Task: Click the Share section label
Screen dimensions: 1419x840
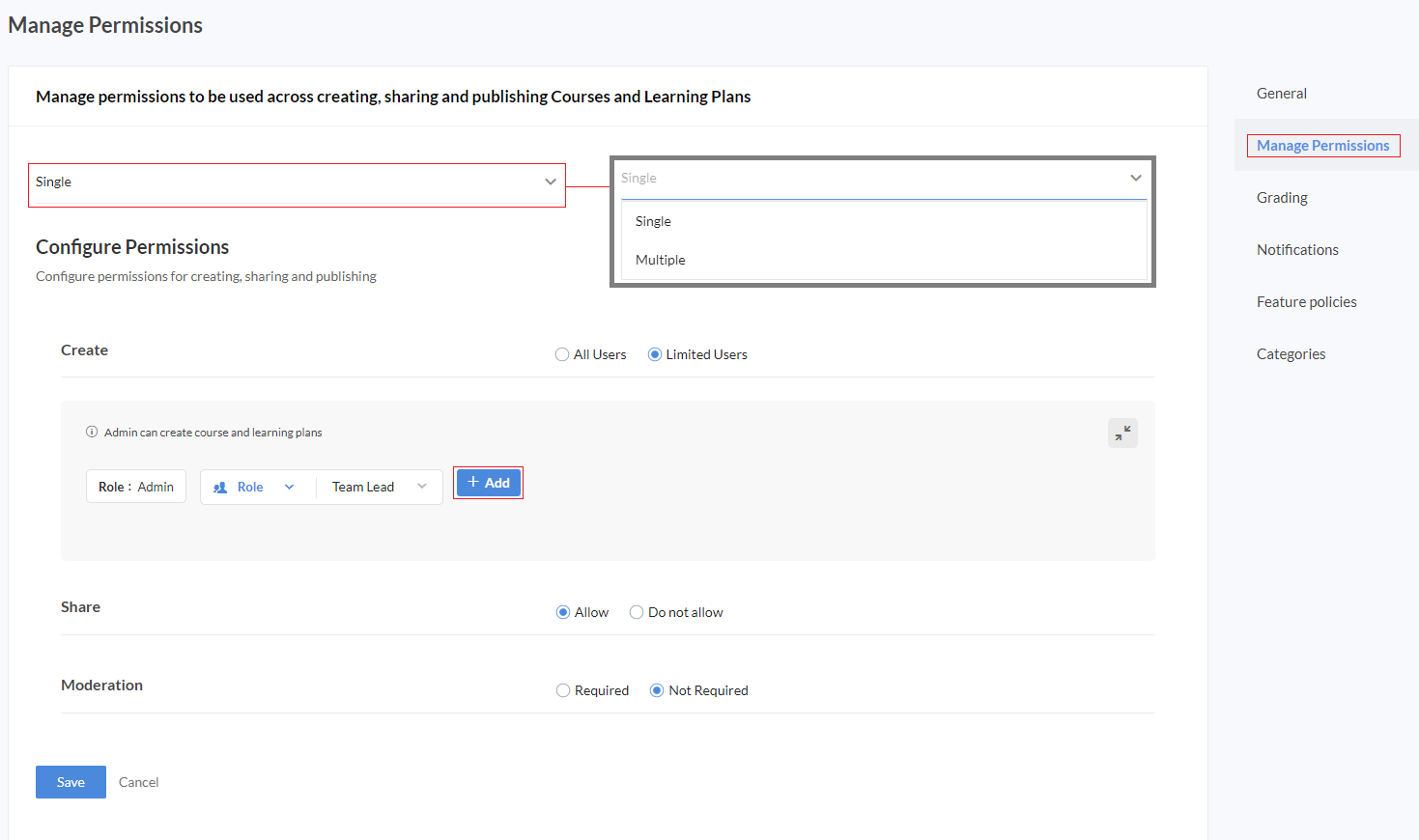Action: coord(80,607)
